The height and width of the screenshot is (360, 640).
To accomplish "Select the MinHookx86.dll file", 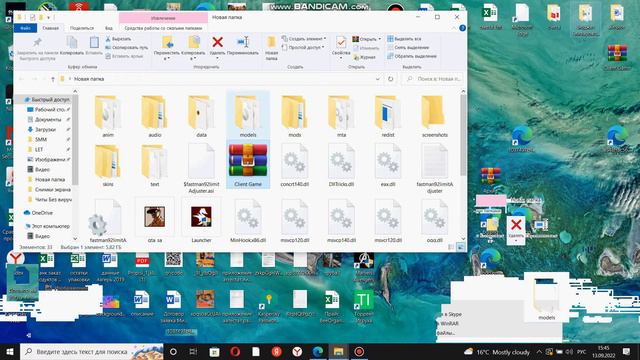I will [x=248, y=221].
